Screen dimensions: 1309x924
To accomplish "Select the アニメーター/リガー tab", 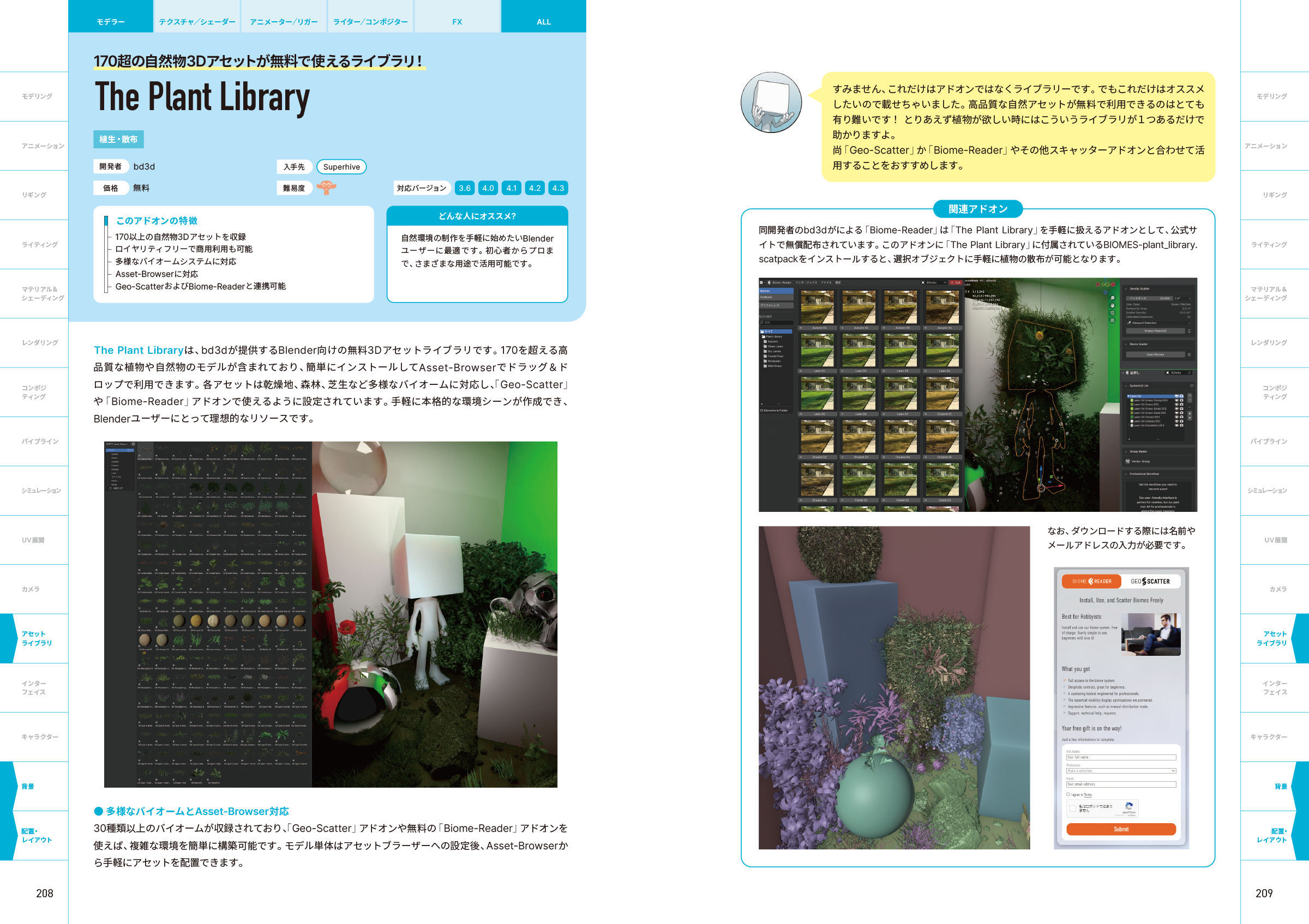I will point(284,16).
